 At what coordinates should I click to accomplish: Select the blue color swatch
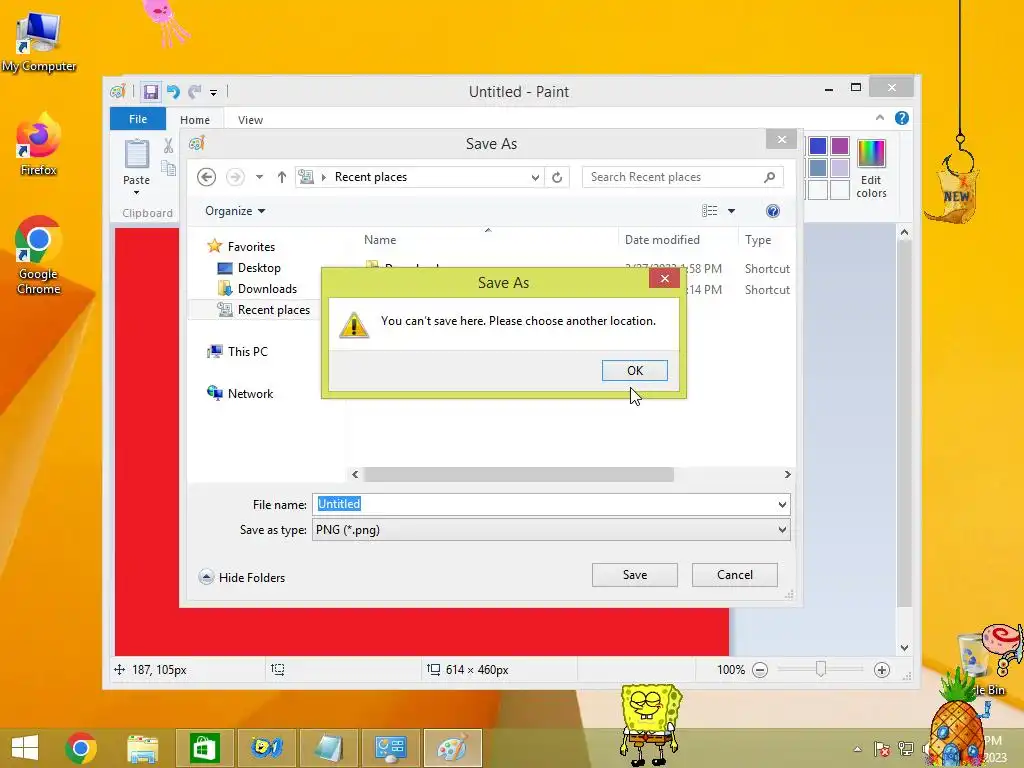(818, 146)
